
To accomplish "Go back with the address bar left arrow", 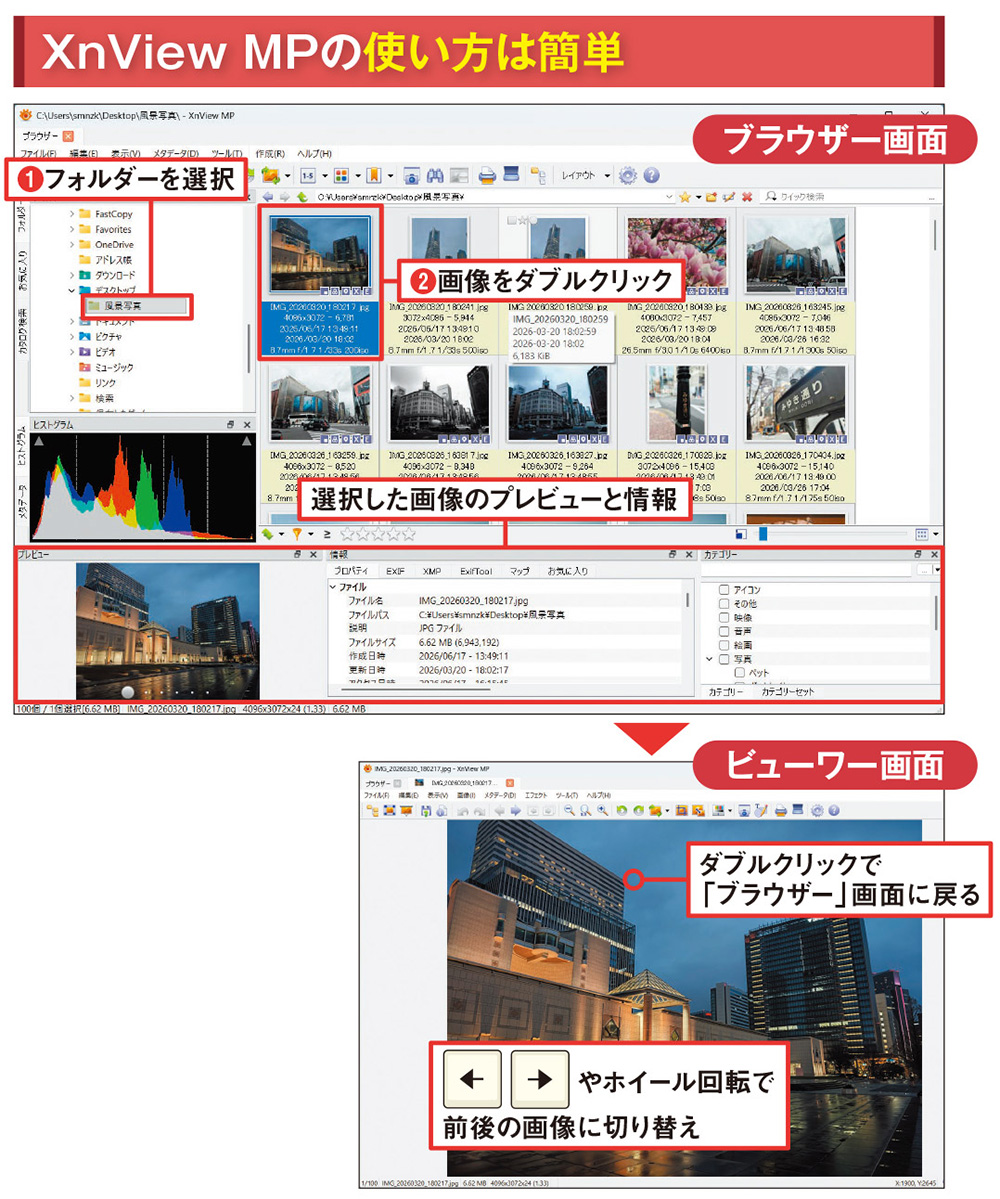I will point(268,197).
